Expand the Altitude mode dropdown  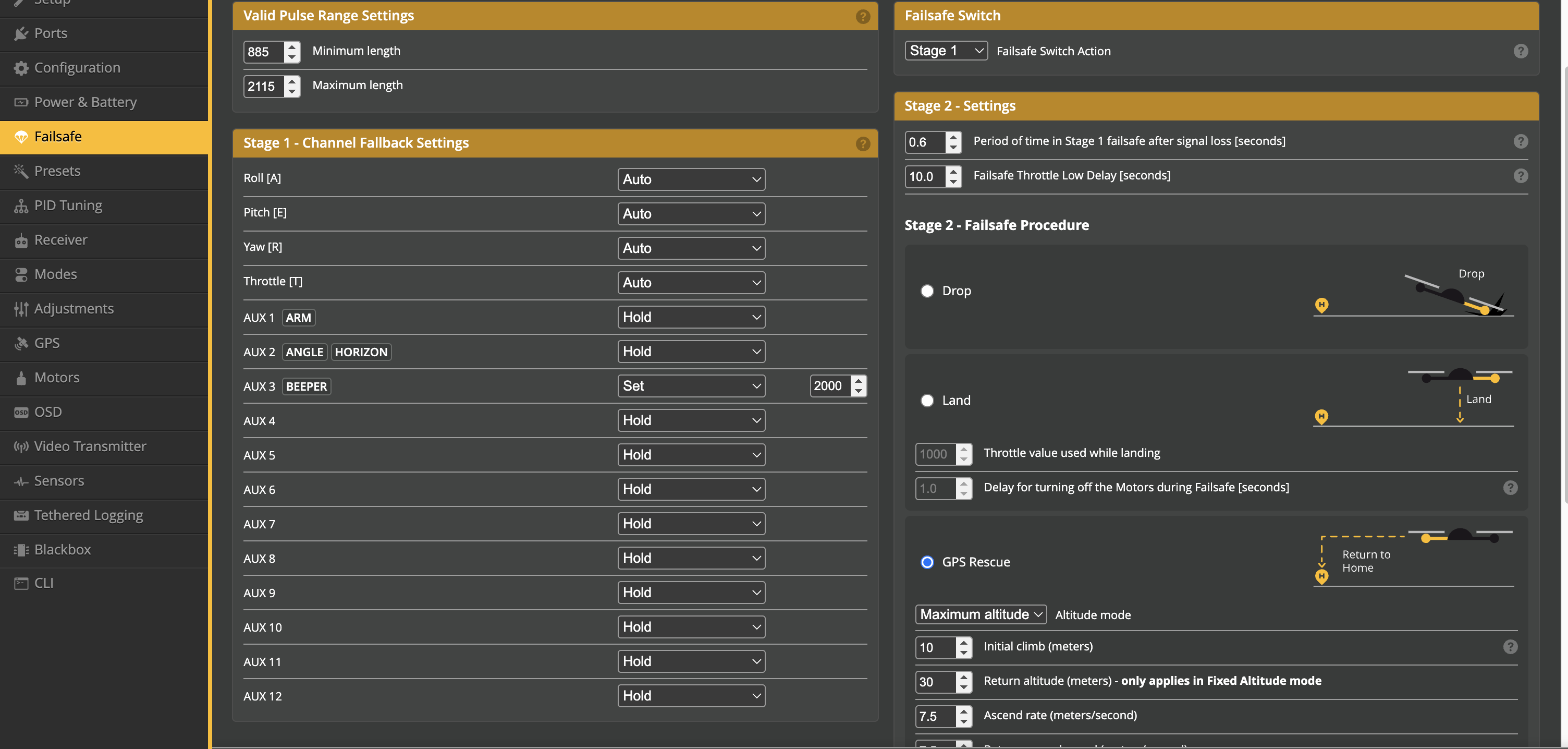[x=980, y=614]
